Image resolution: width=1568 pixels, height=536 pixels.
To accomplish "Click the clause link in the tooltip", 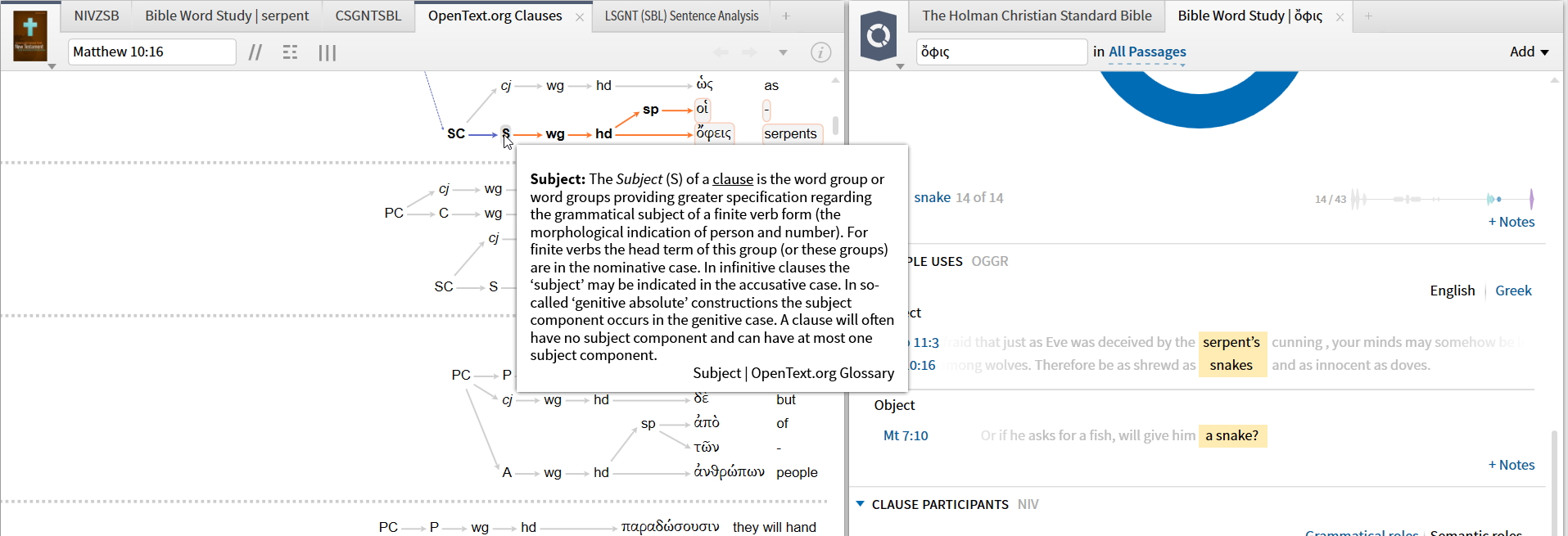I will coord(733,179).
